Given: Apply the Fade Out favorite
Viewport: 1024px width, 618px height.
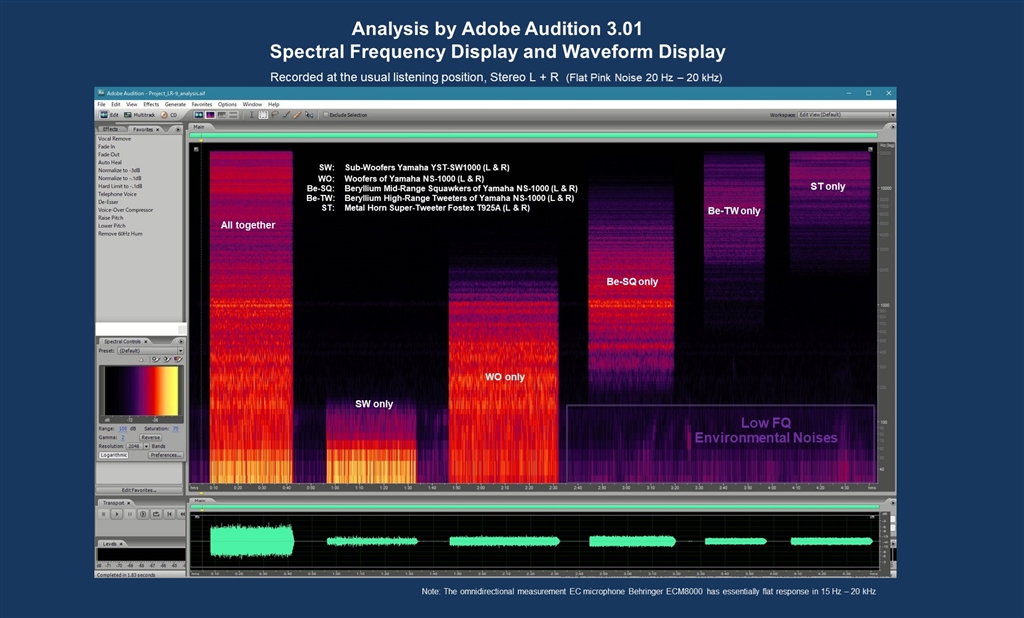Looking at the screenshot, I should point(108,155).
